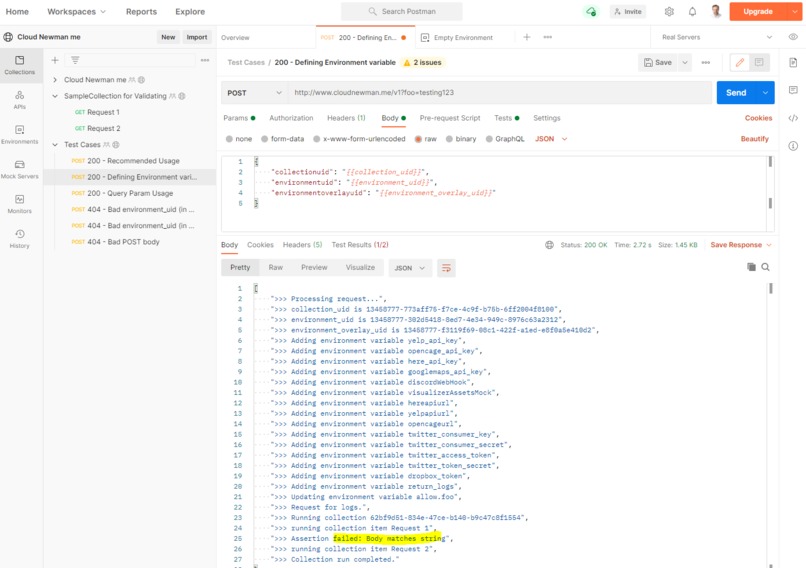Screen dimensions: 806x568
Task: Switch to the Params request tab
Action: coord(239,118)
